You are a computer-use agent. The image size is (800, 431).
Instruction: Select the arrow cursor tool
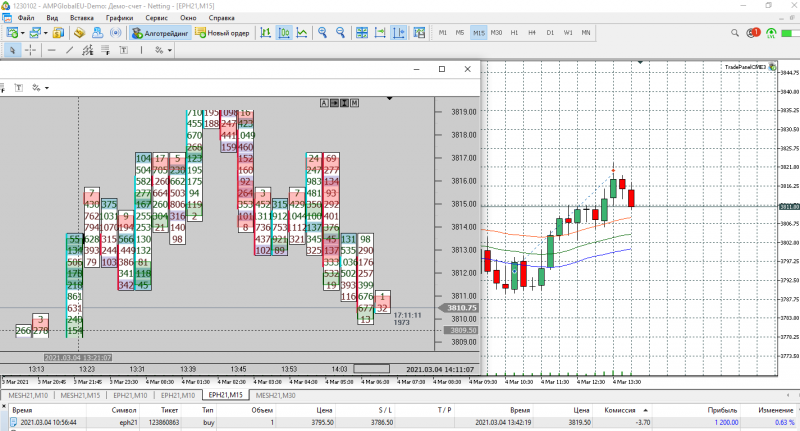pyautogui.click(x=12, y=50)
